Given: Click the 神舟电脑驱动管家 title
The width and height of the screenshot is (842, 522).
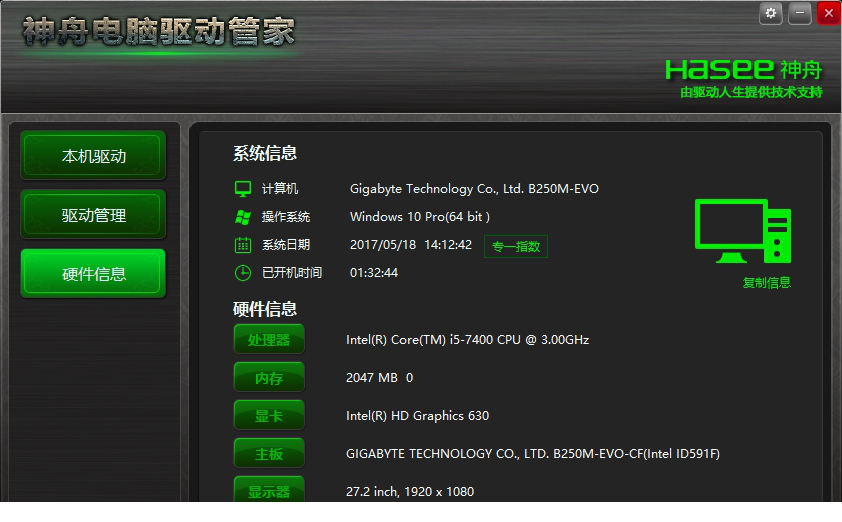Looking at the screenshot, I should (158, 31).
